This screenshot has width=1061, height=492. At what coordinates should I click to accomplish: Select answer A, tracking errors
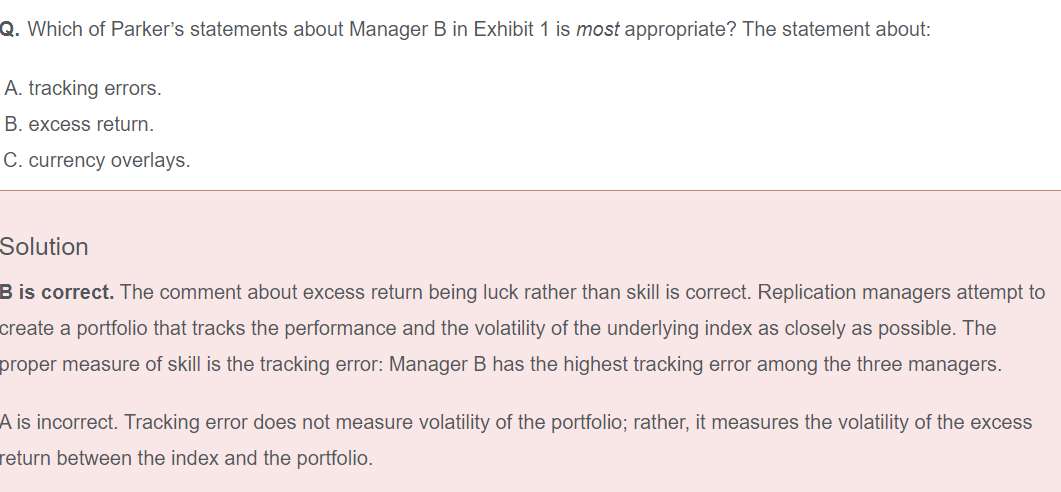click(83, 88)
